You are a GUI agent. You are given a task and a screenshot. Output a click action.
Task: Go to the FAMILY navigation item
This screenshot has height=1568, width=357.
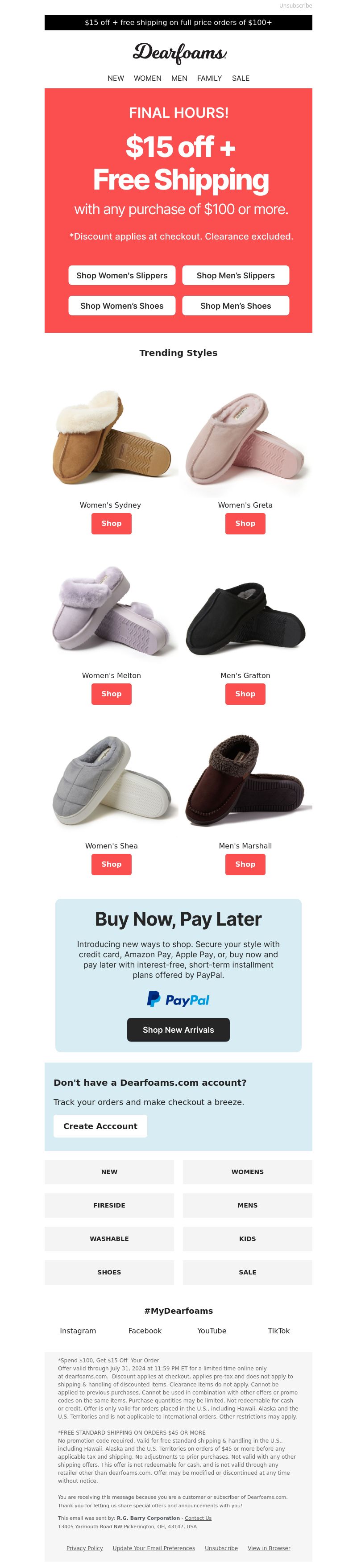point(210,79)
